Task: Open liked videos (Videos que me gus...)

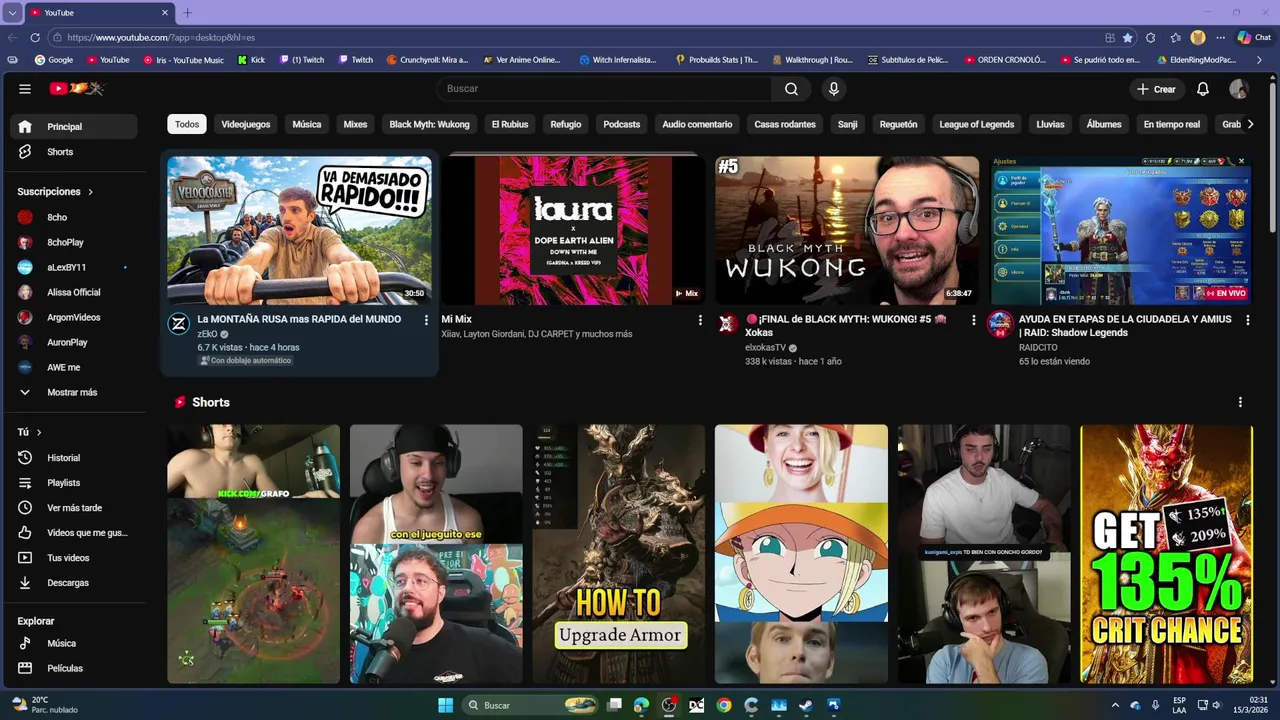Action: point(74,533)
